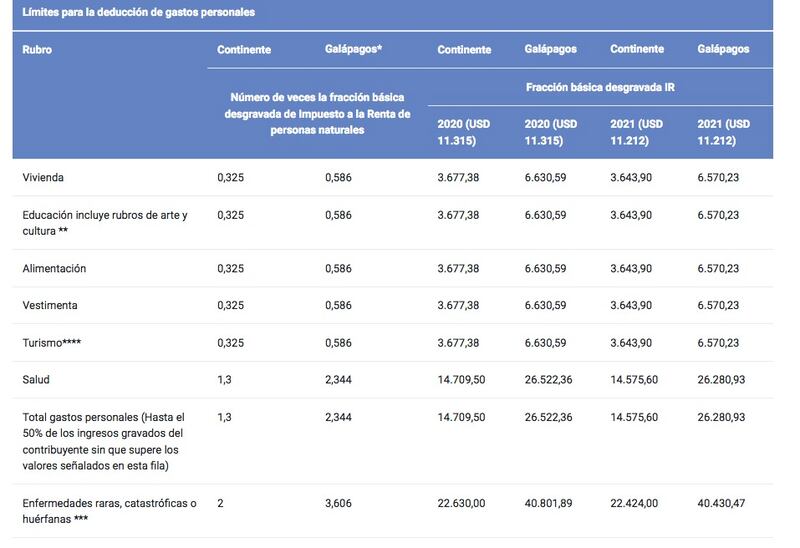Click the 2021 (USD 11.212) Galápagos header

(x=723, y=132)
